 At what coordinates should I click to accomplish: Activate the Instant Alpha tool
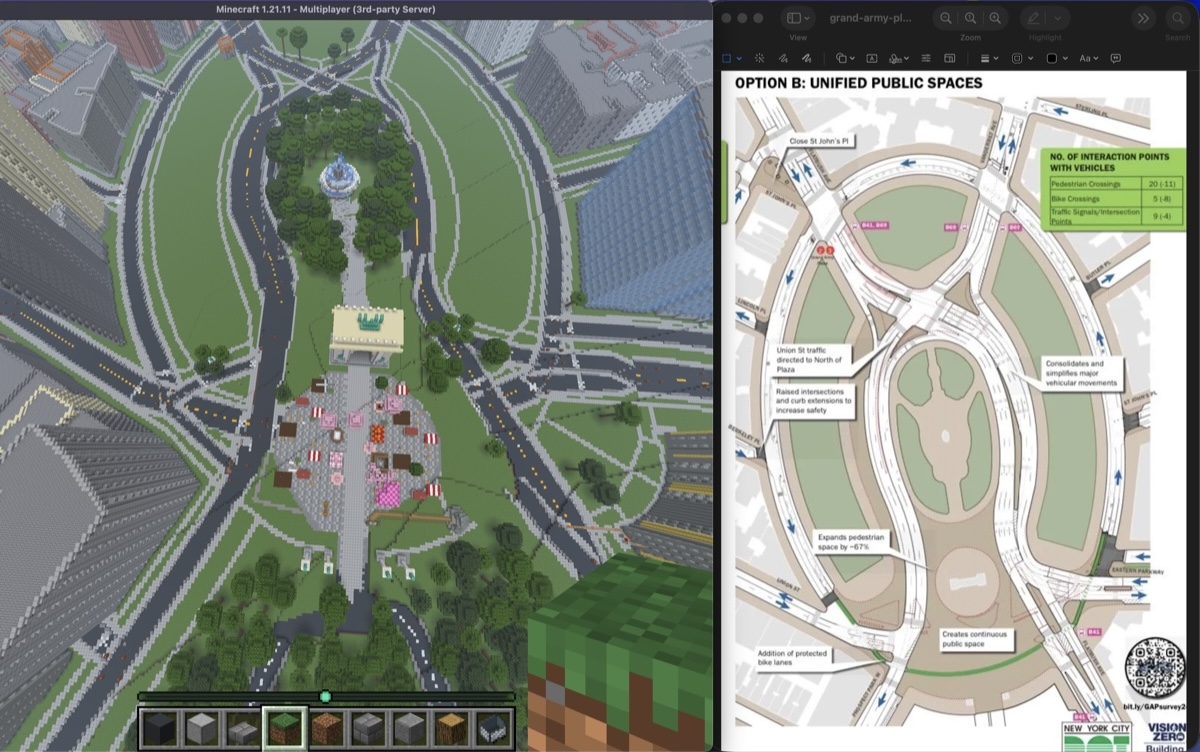pyautogui.click(x=759, y=58)
